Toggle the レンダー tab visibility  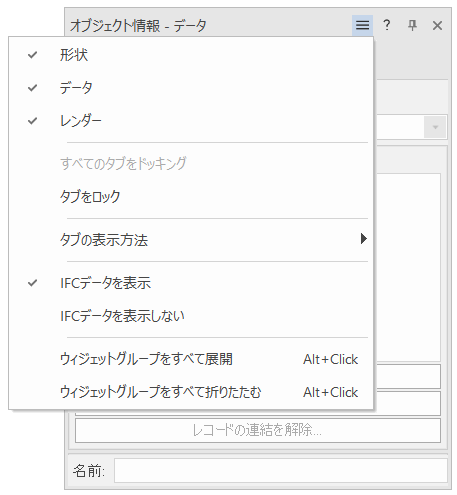(x=191, y=121)
